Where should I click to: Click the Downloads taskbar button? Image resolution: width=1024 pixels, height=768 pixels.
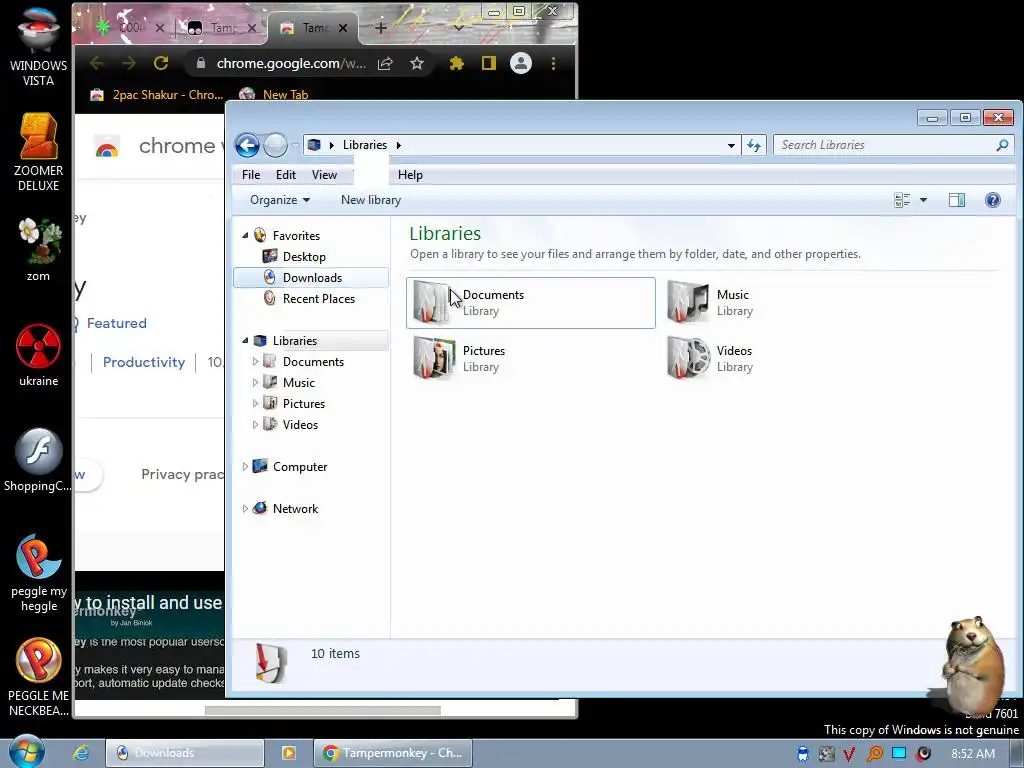click(185, 753)
